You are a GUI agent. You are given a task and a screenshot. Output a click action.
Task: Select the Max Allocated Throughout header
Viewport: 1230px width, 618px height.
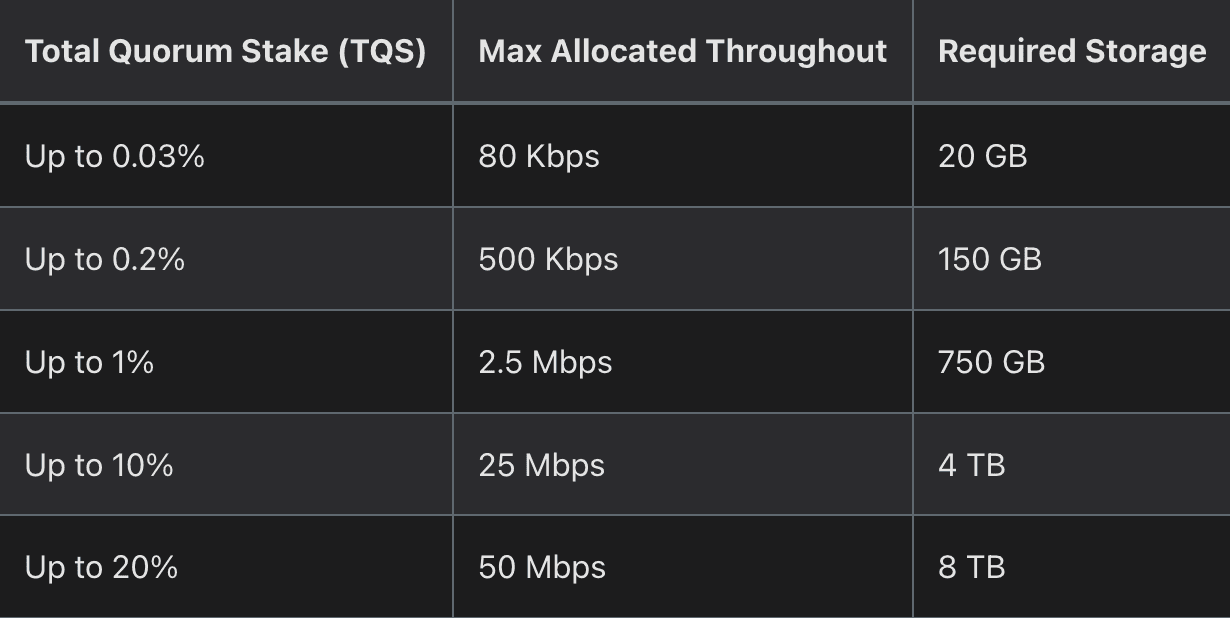point(682,52)
